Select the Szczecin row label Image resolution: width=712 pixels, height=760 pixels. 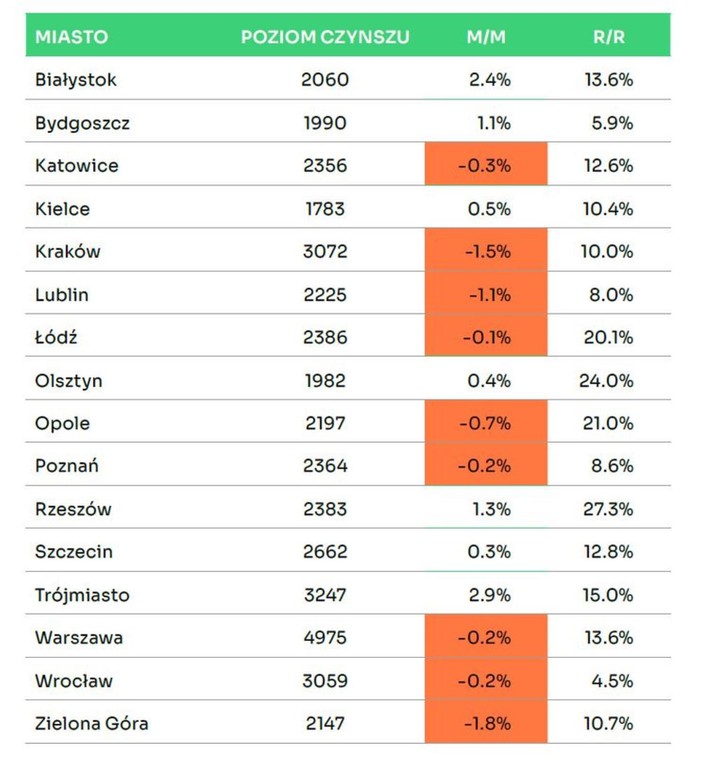(x=74, y=552)
